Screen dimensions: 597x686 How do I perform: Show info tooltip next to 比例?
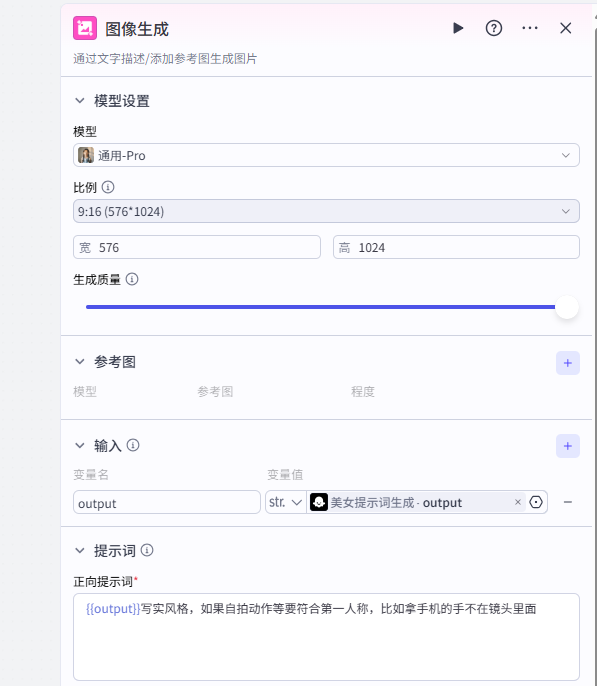pos(108,187)
